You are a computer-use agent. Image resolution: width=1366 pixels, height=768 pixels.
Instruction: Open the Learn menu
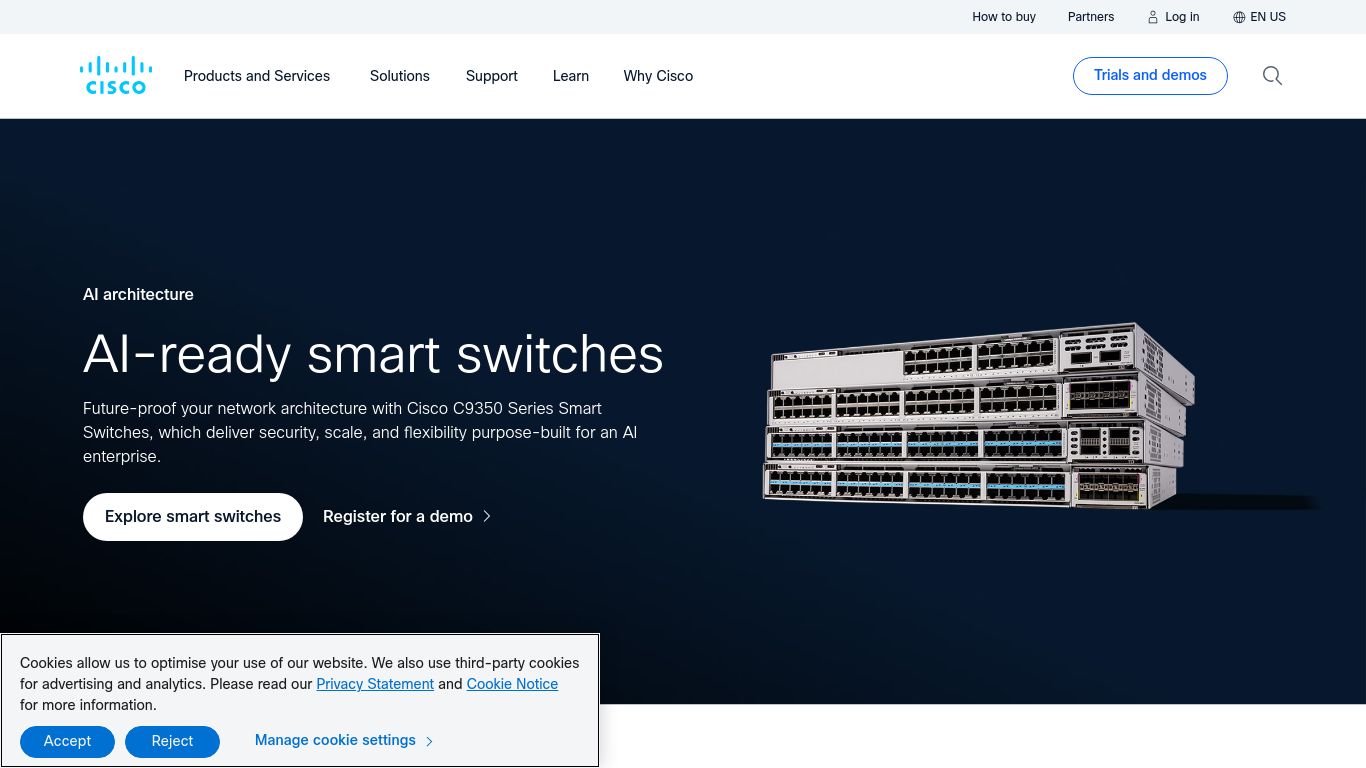(571, 76)
